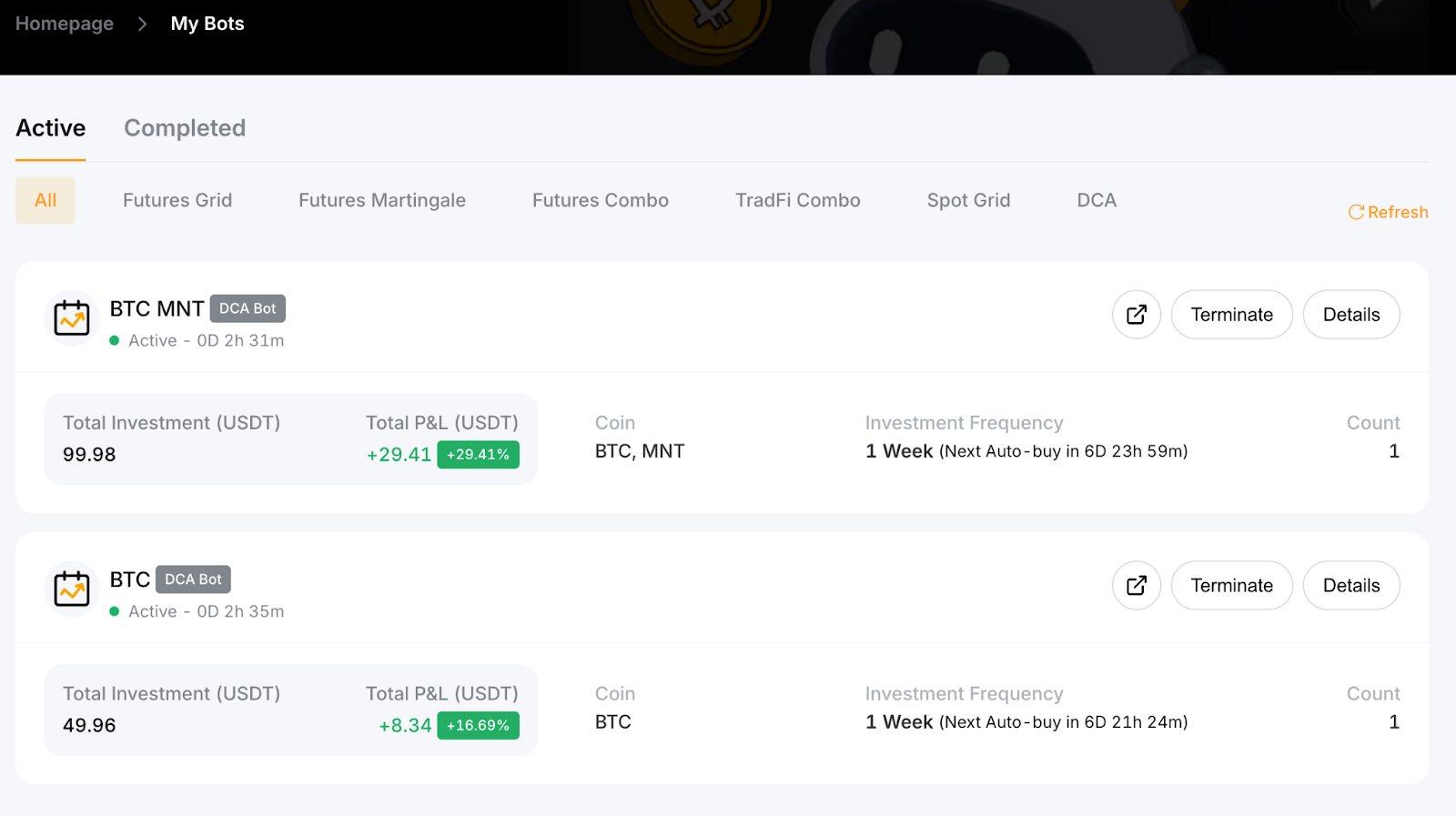Show Futures Combo bots
The width and height of the screenshot is (1456, 816).
pos(601,200)
